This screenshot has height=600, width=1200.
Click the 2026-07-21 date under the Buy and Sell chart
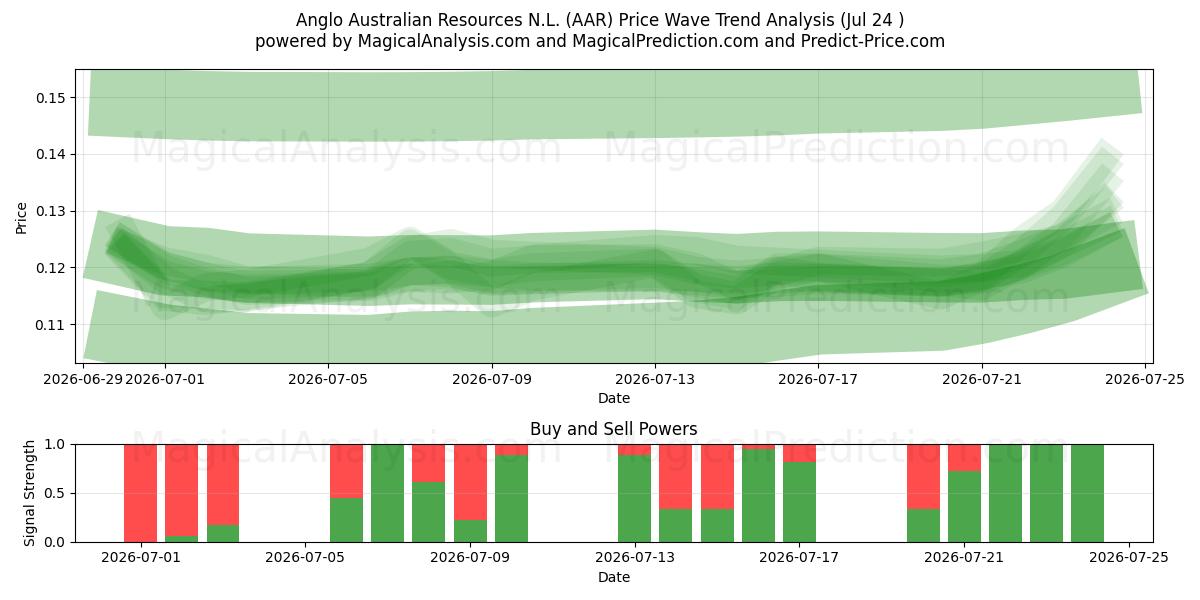tap(965, 558)
